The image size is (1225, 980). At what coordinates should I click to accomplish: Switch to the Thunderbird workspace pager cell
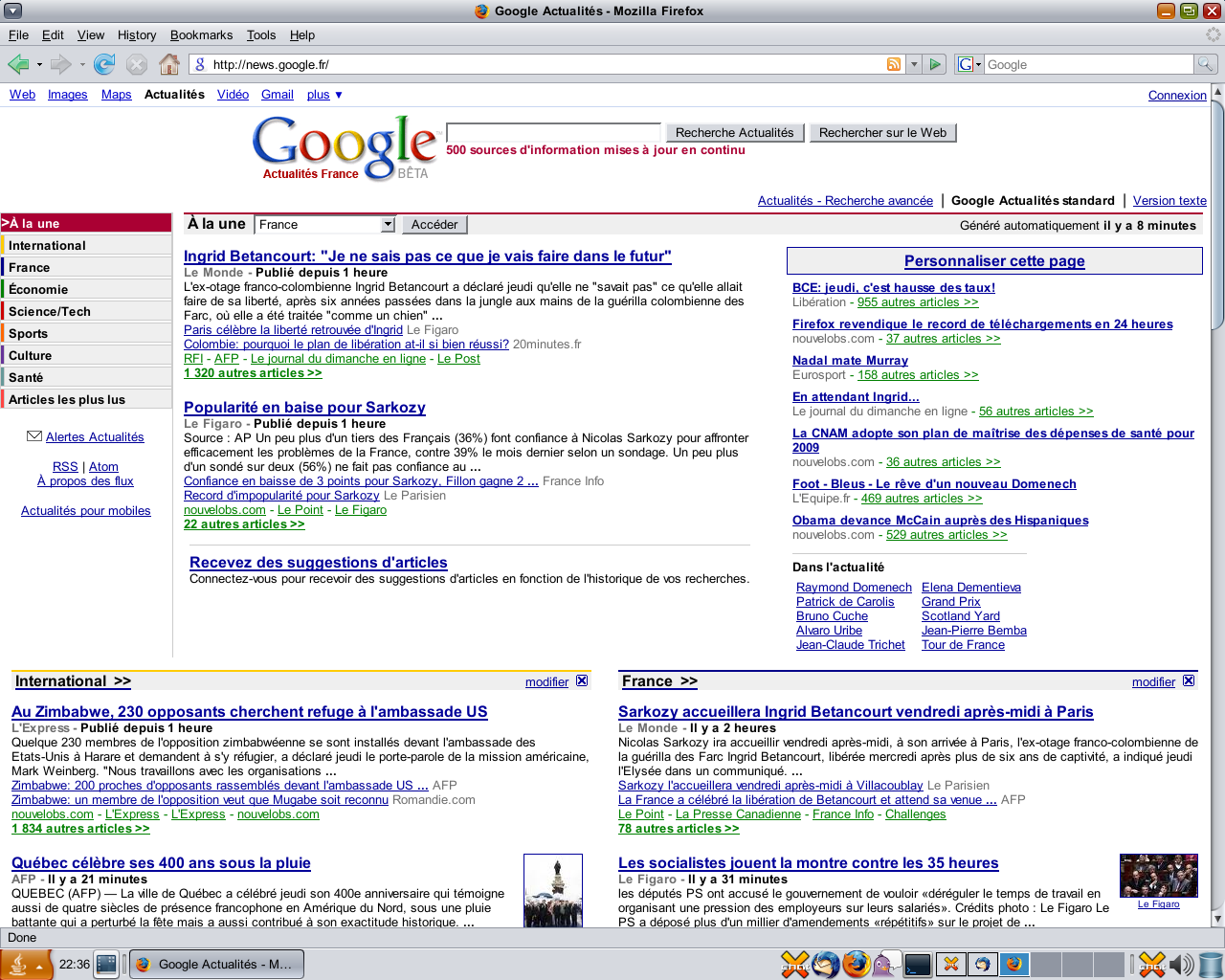click(x=982, y=964)
